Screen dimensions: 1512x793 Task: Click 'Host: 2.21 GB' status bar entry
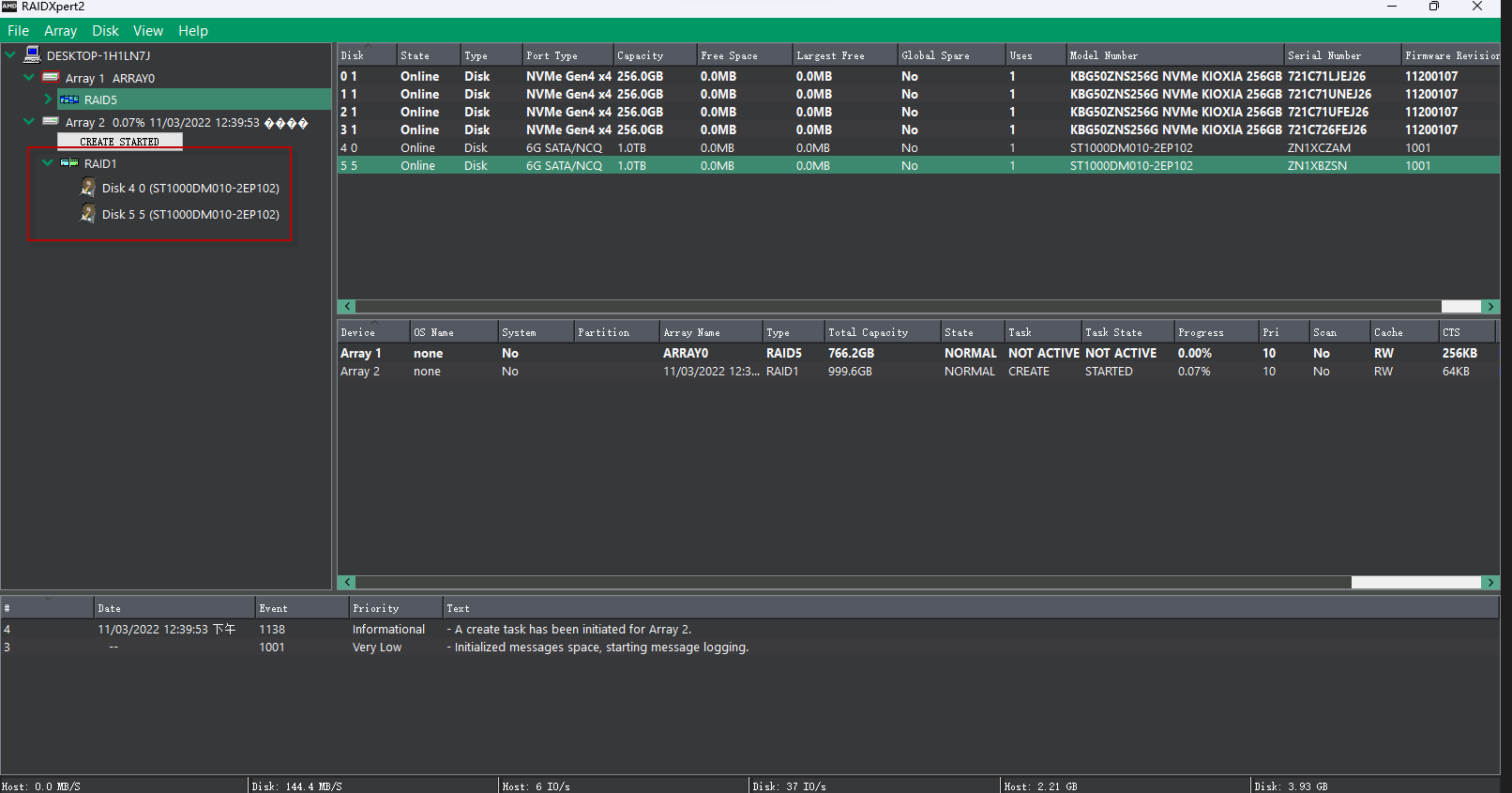point(1125,785)
